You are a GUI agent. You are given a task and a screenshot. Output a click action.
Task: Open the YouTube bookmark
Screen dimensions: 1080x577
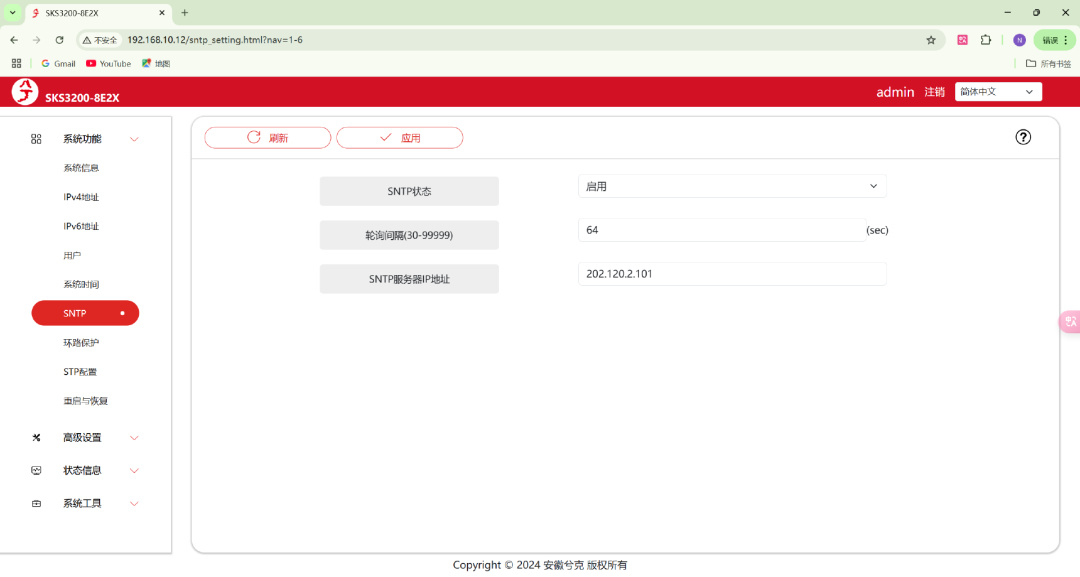pos(108,63)
